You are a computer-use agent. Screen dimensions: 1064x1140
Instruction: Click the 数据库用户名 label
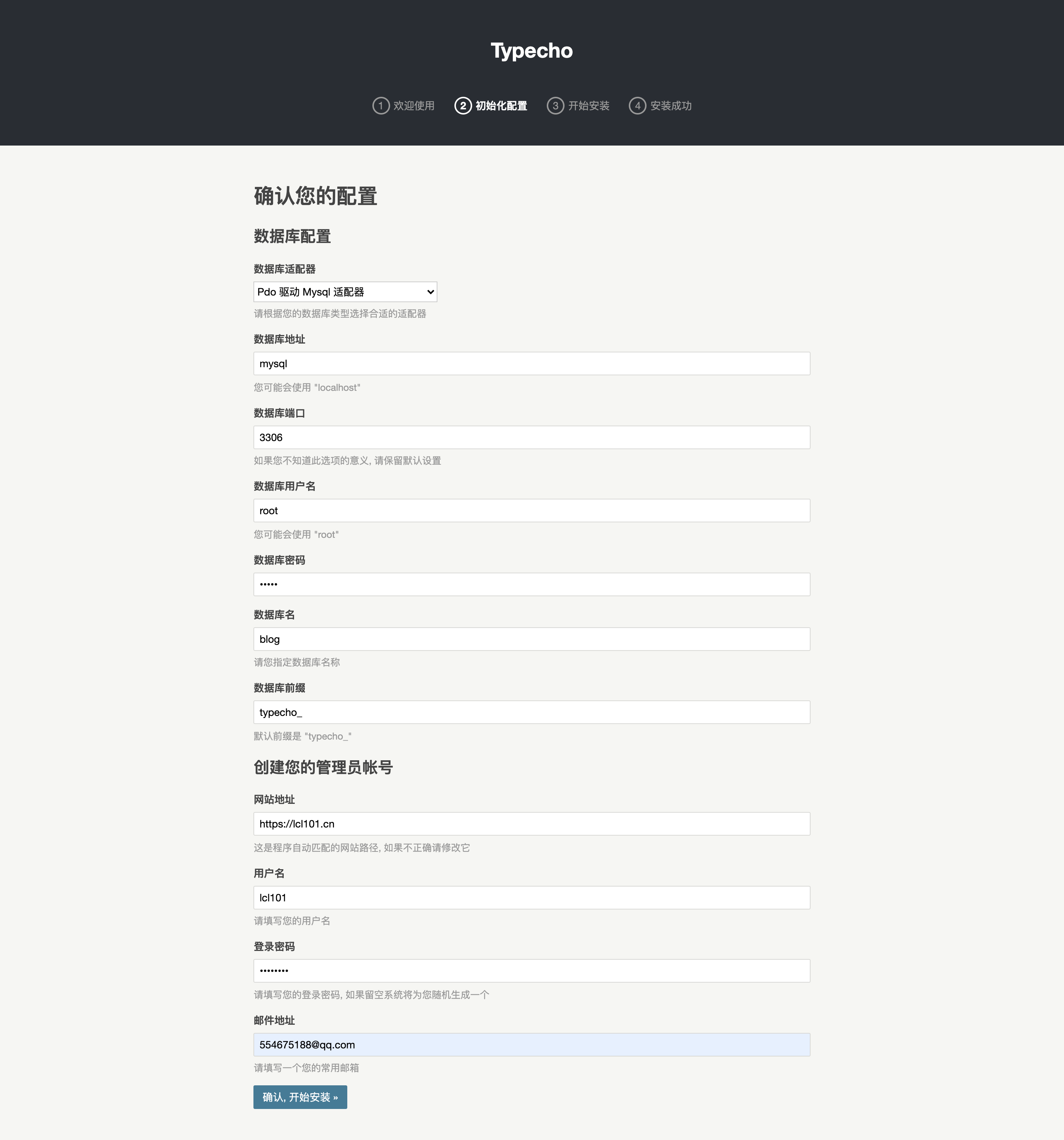(x=284, y=486)
